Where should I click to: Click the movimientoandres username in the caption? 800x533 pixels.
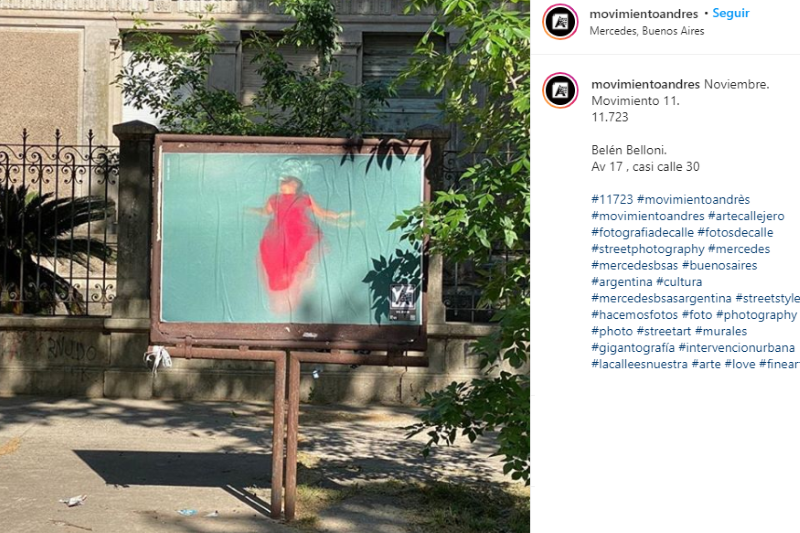(645, 84)
